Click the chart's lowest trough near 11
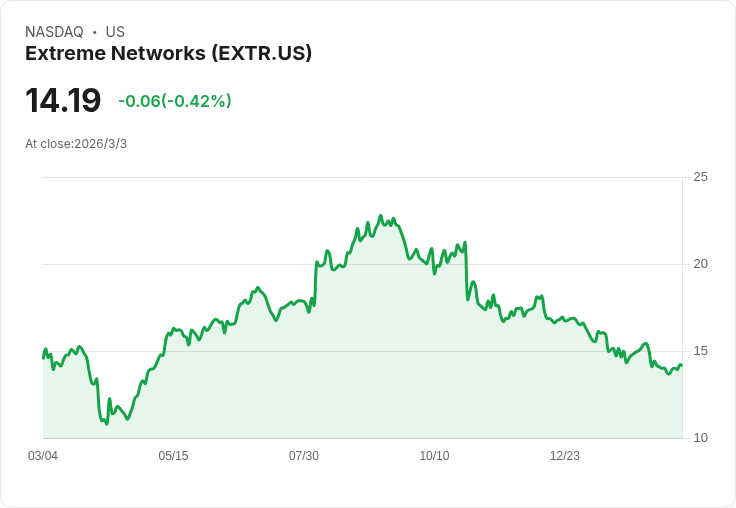The height and width of the screenshot is (508, 736). pyautogui.click(x=107, y=423)
